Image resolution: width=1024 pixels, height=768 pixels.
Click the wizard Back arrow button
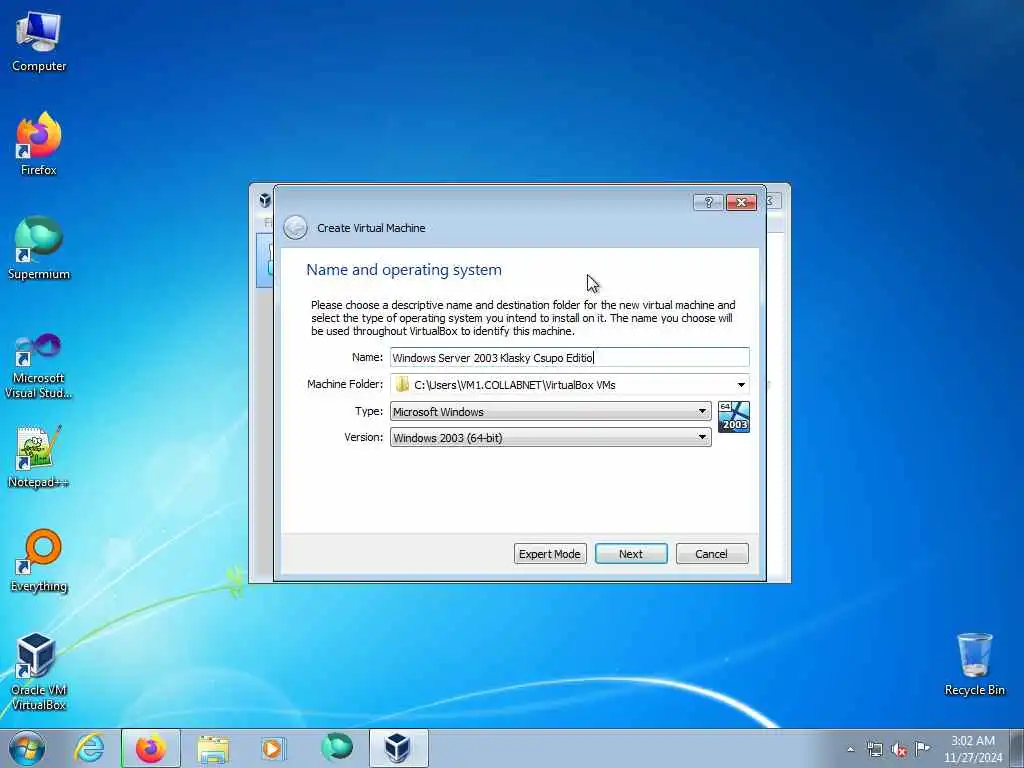coord(295,228)
